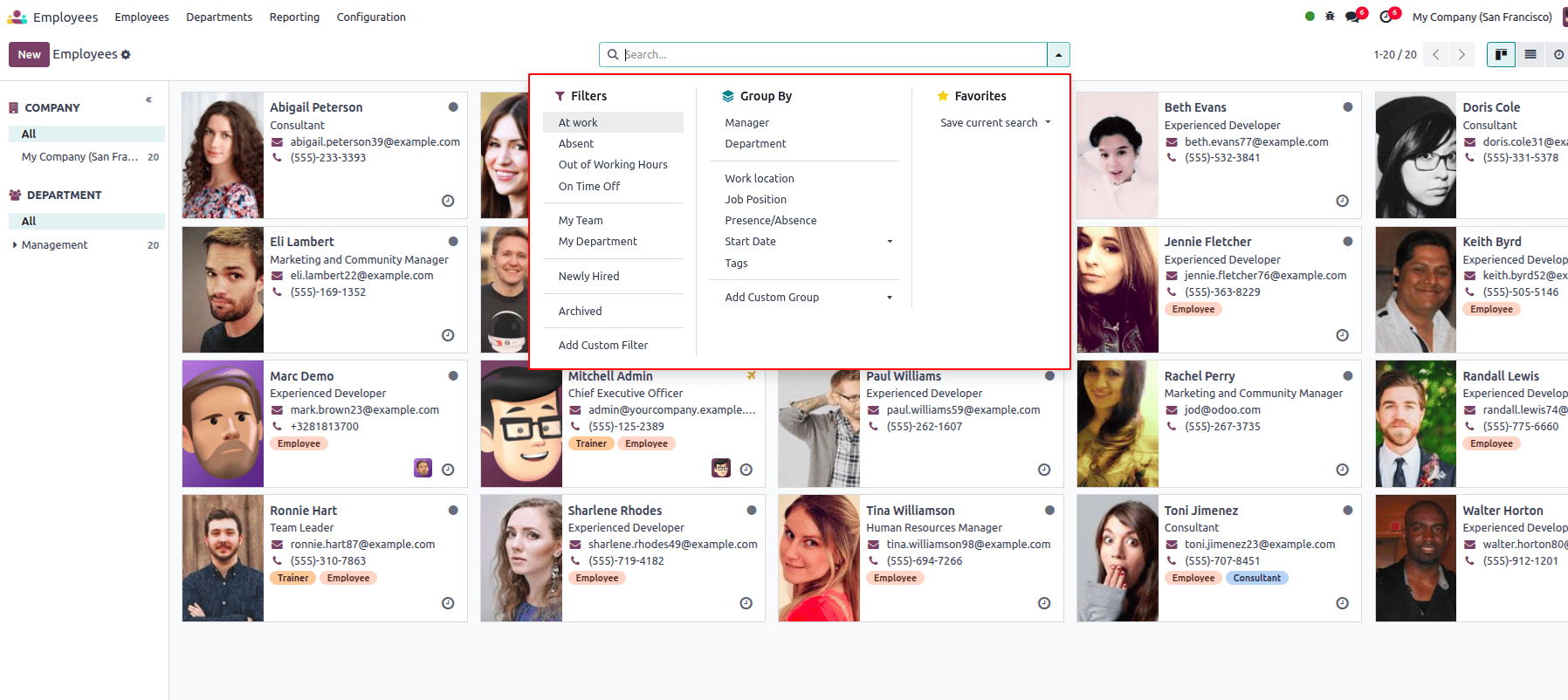Screen dimensions: 1568x700
Task: Close the search options dropdown toggle
Action: coord(1058,54)
